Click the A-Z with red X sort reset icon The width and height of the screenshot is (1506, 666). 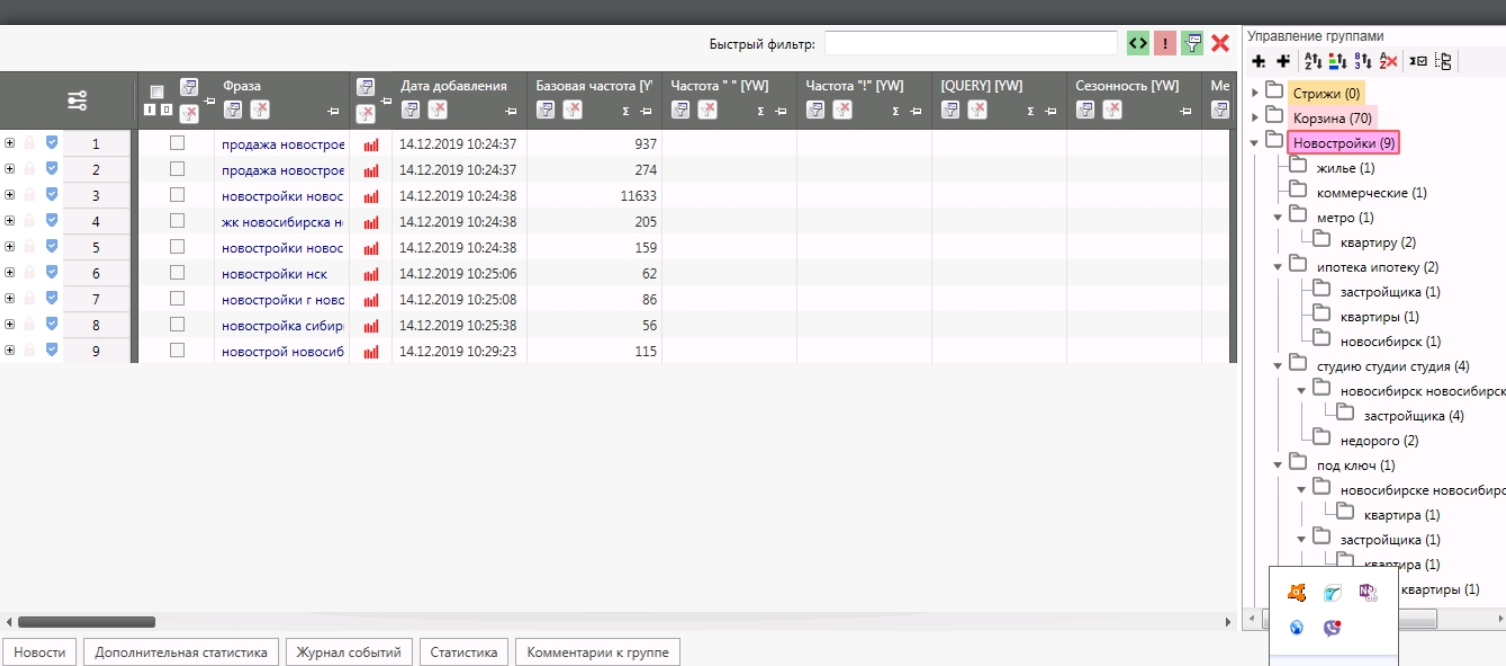point(1386,62)
